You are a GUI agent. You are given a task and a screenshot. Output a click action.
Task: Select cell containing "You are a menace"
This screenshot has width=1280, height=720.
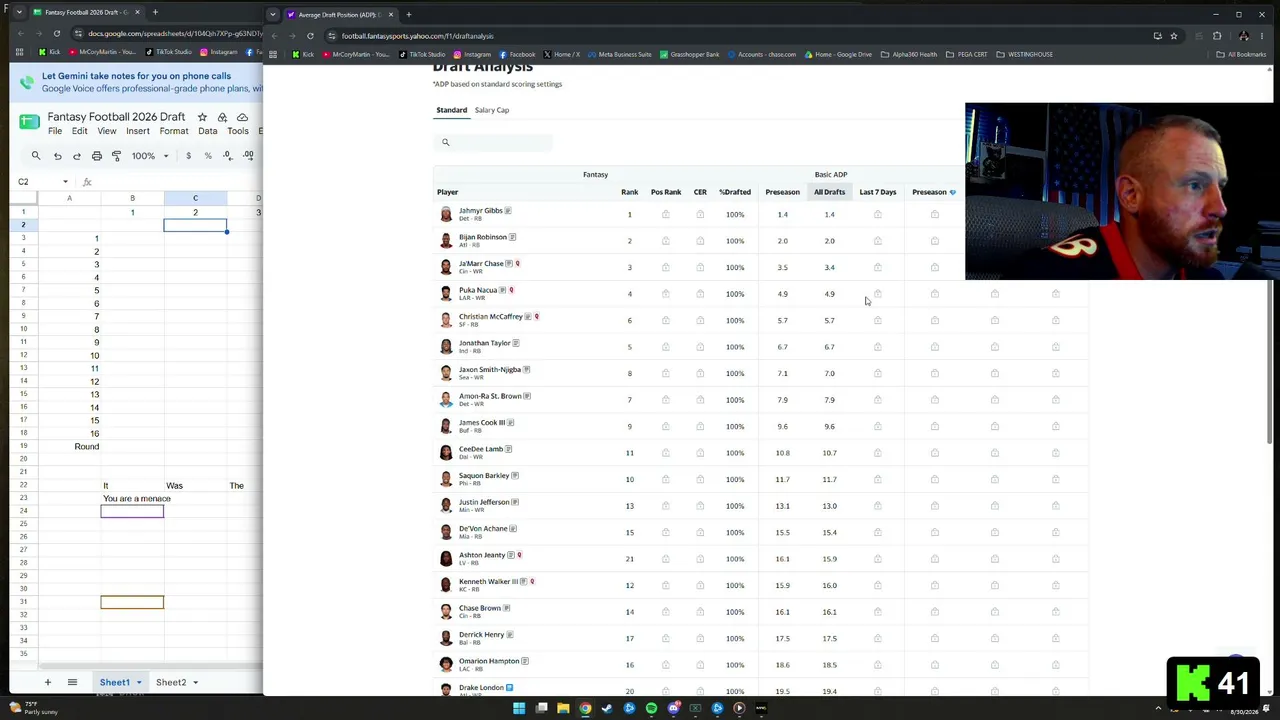tap(136, 499)
